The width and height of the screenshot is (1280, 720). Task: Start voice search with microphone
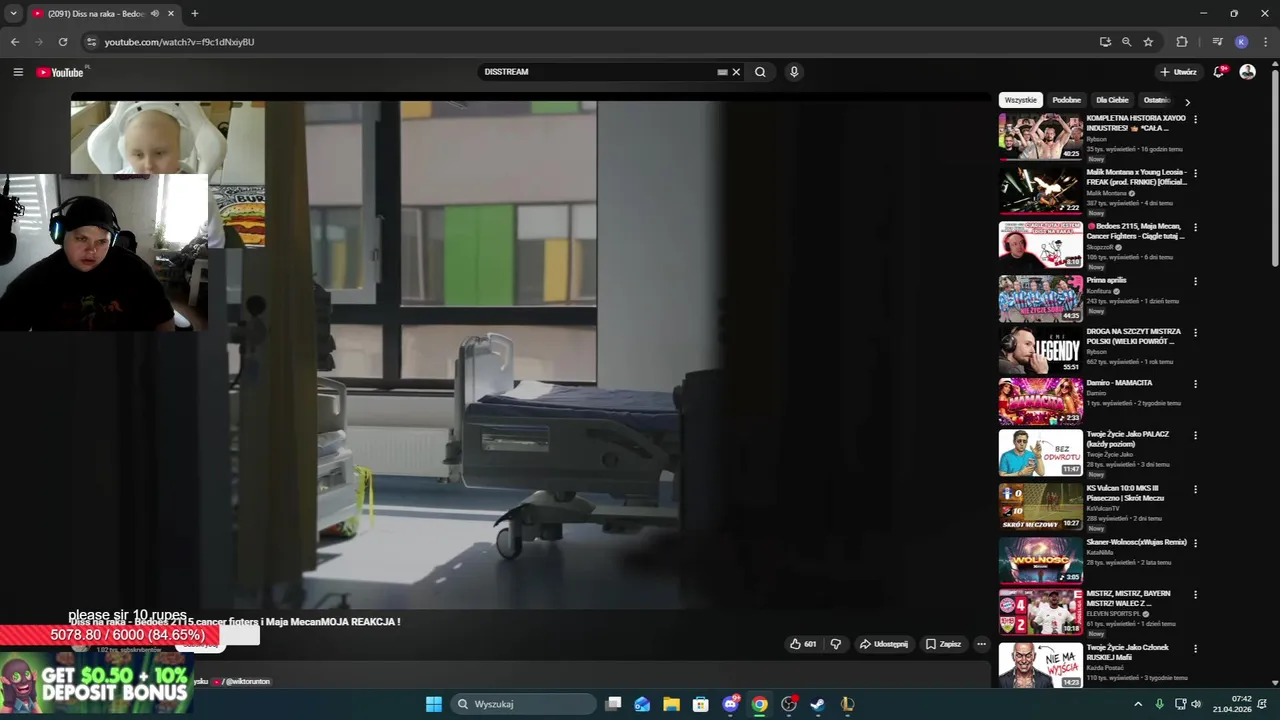pos(794,72)
